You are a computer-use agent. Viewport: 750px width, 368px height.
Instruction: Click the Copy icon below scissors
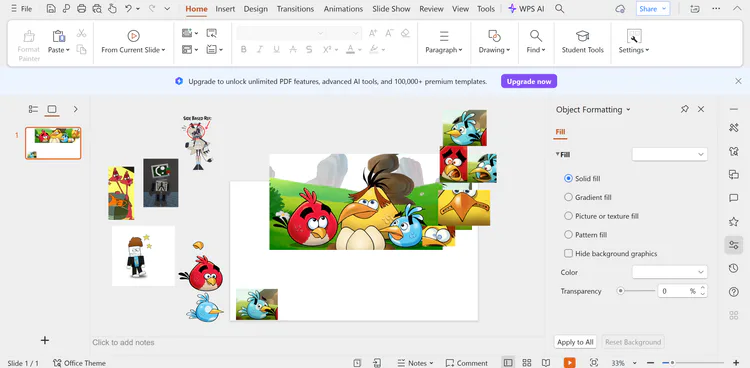pos(81,49)
